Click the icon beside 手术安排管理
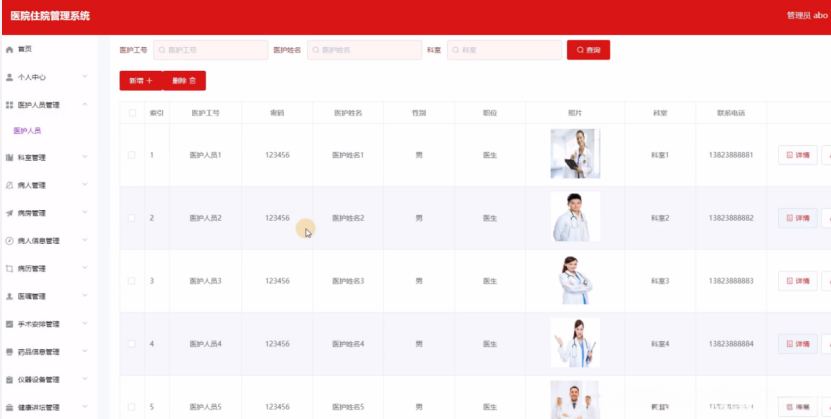This screenshot has width=831, height=419. click(9, 324)
